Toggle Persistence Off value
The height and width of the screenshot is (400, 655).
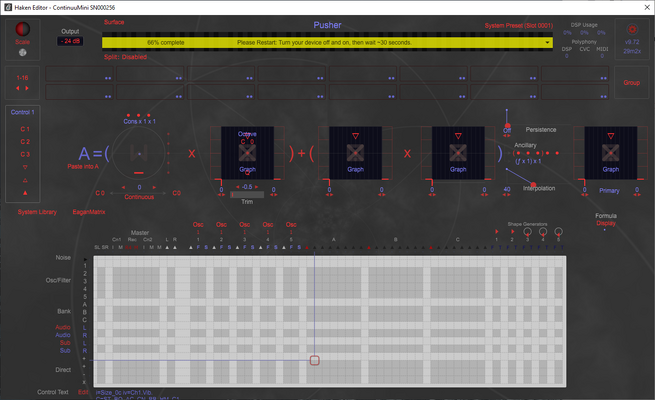(x=507, y=131)
